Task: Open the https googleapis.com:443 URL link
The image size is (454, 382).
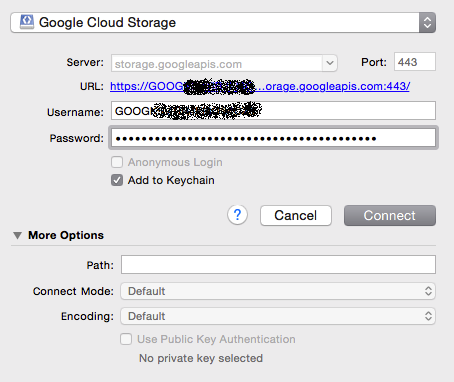Action: 260,86
